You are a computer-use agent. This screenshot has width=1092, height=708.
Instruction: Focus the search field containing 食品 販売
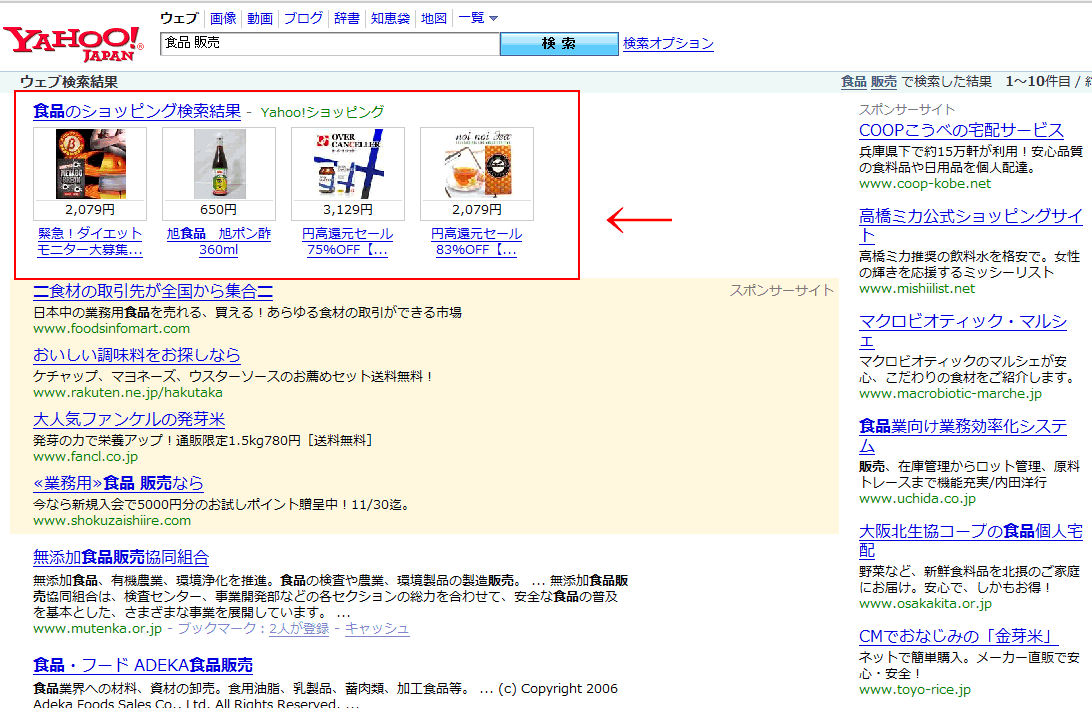(330, 43)
